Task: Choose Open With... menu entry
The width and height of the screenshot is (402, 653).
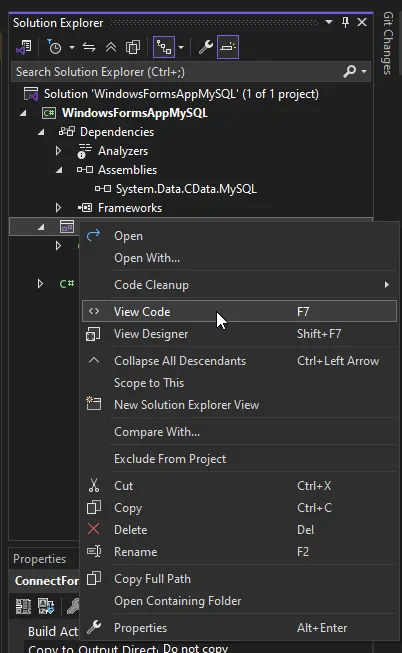Action: (x=239, y=258)
